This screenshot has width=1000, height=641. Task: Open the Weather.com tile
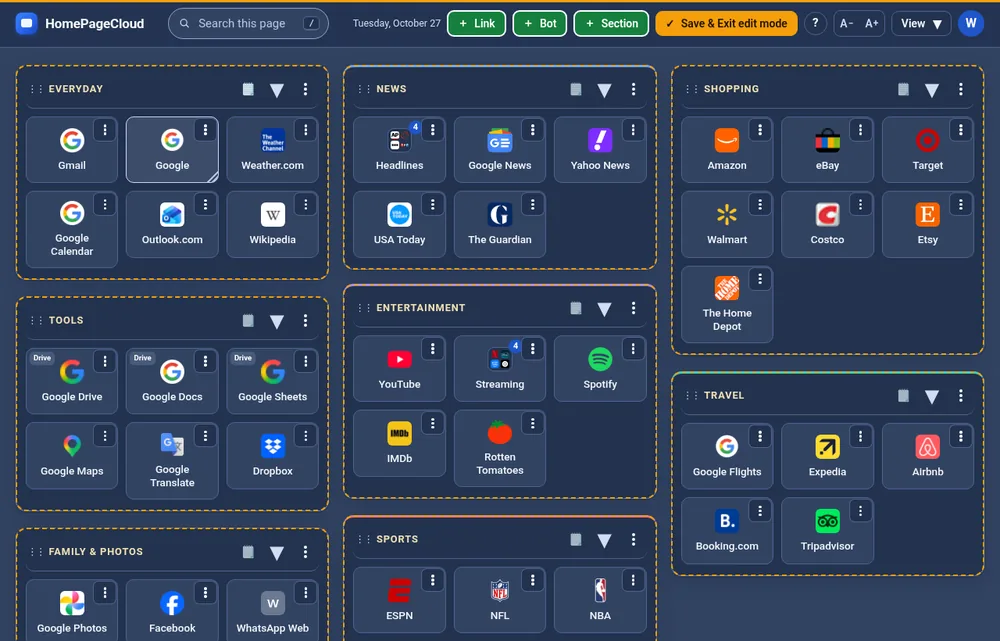[272, 150]
